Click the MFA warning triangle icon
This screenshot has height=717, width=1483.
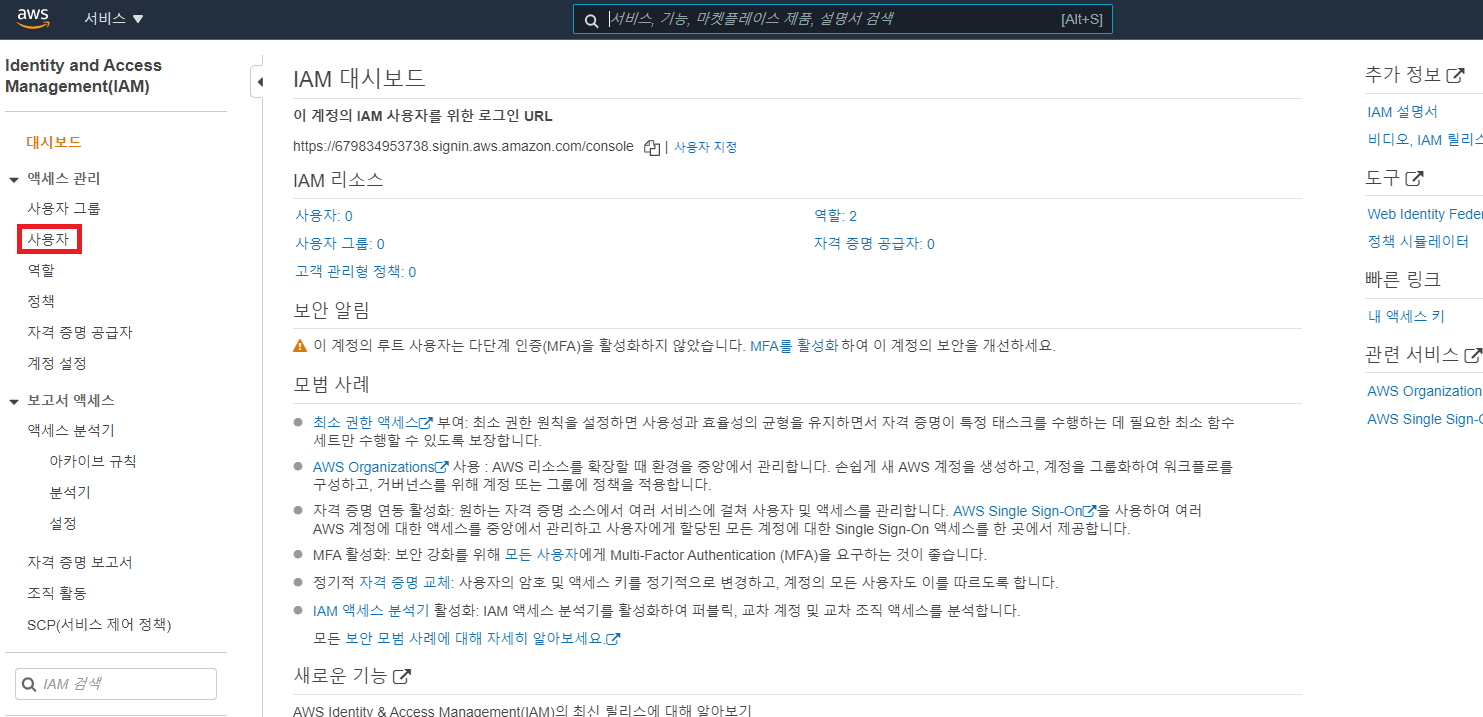[x=300, y=346]
